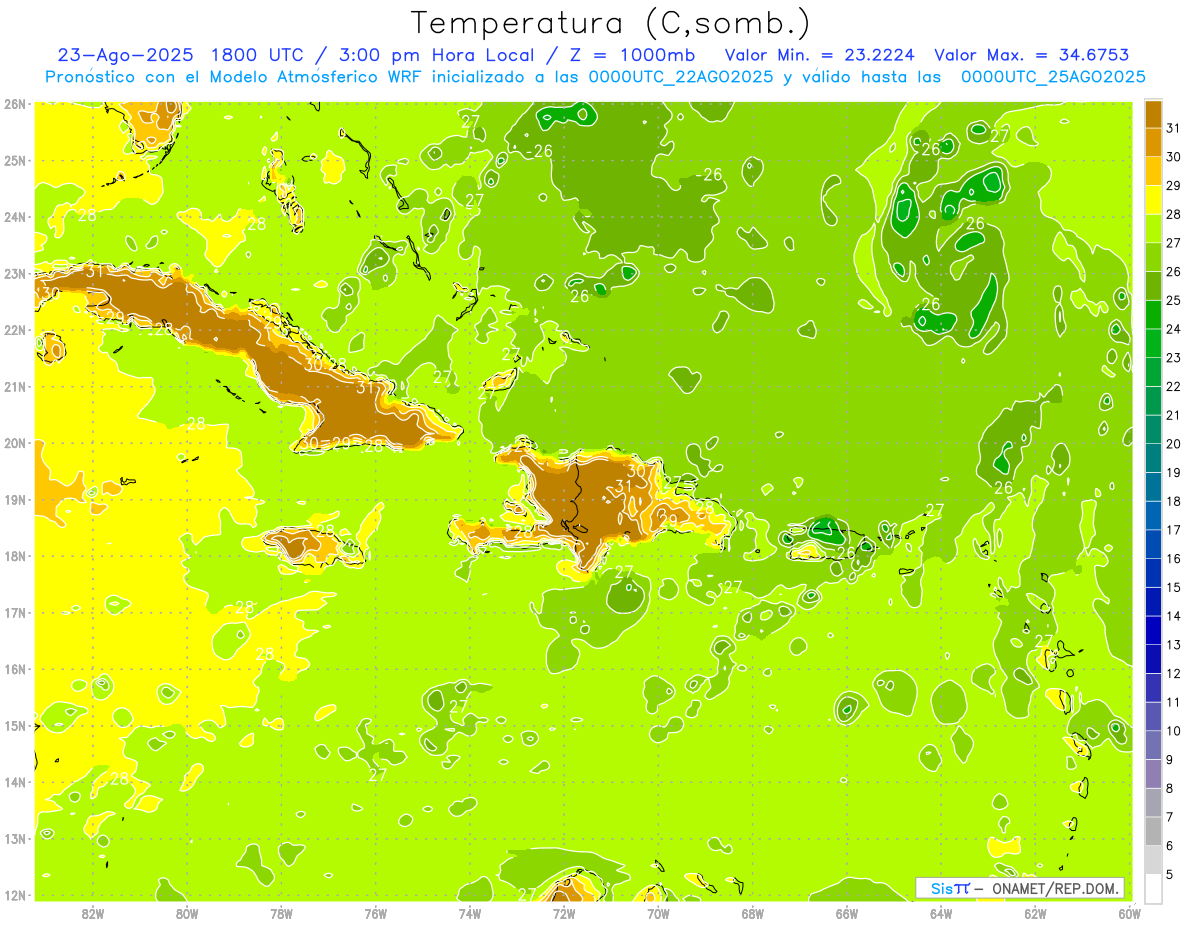Click the 'Temperatura (C,somb.)' map title
The image size is (1200, 927).
click(x=611, y=23)
